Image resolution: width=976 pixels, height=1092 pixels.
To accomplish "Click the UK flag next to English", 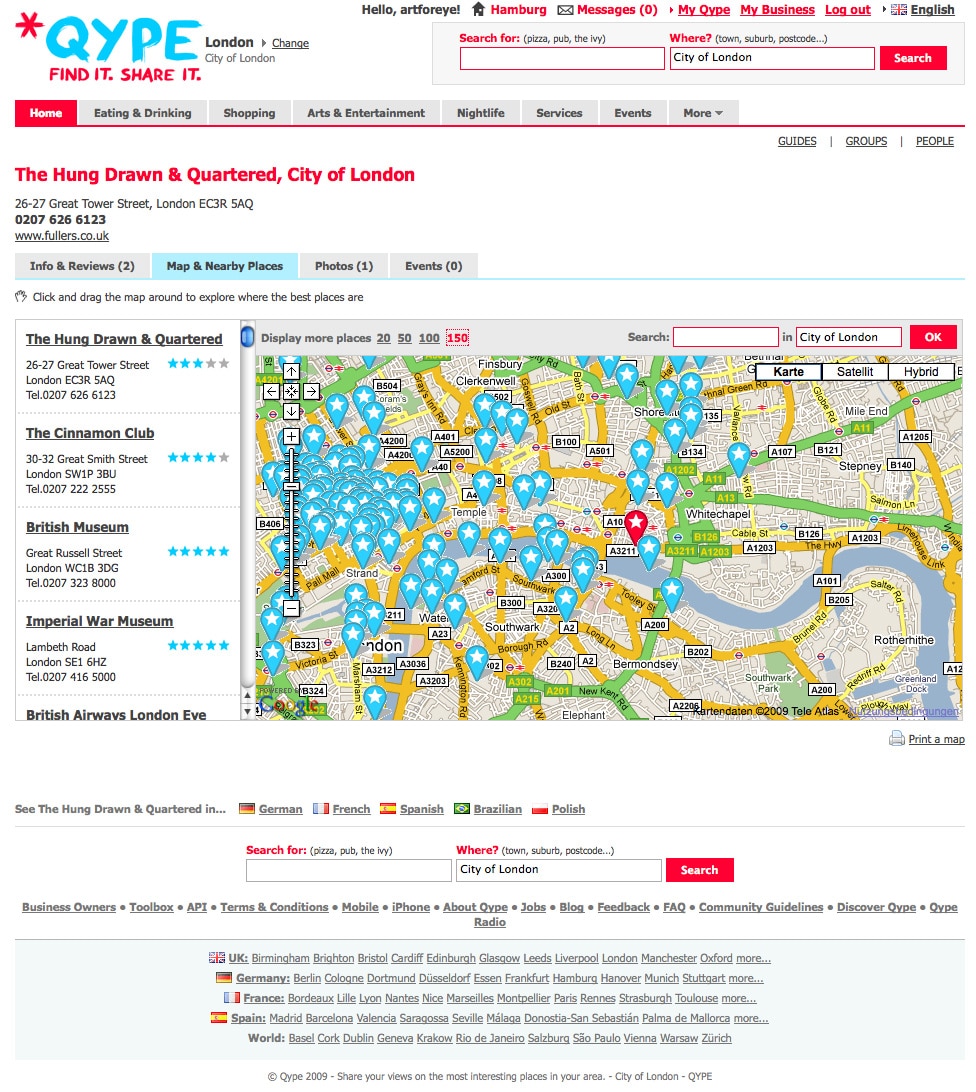I will click(899, 10).
